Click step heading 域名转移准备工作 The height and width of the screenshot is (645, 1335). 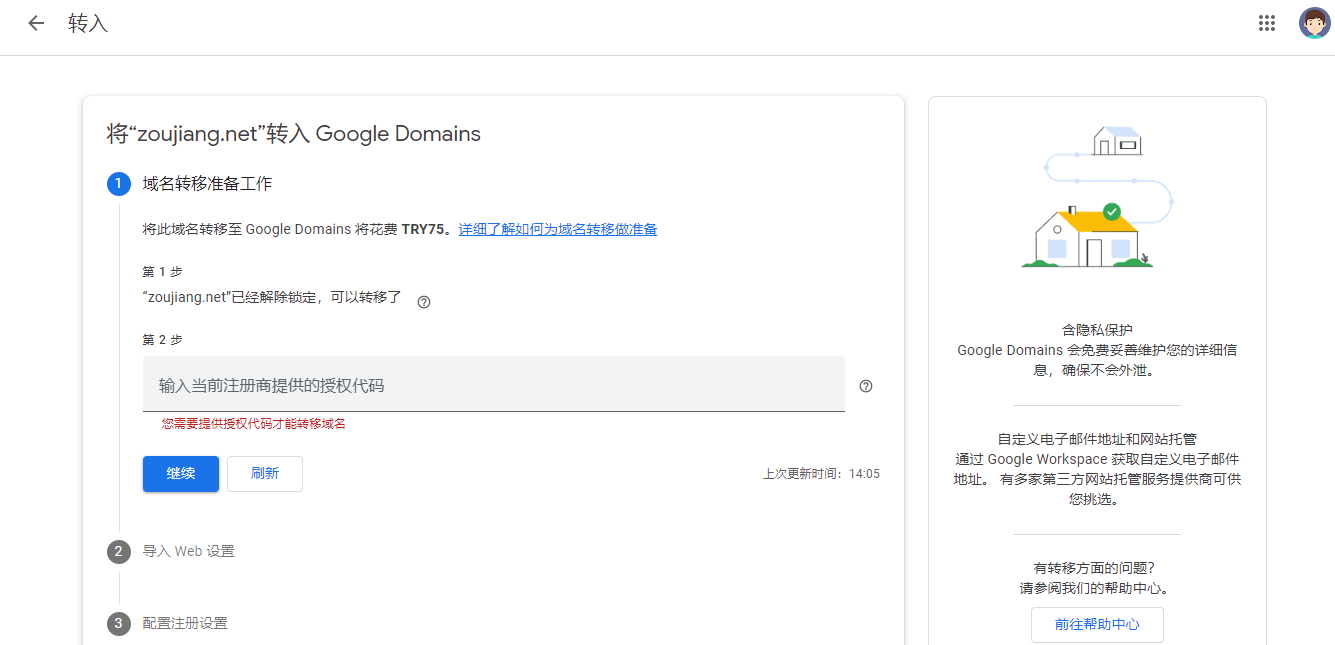pos(207,184)
